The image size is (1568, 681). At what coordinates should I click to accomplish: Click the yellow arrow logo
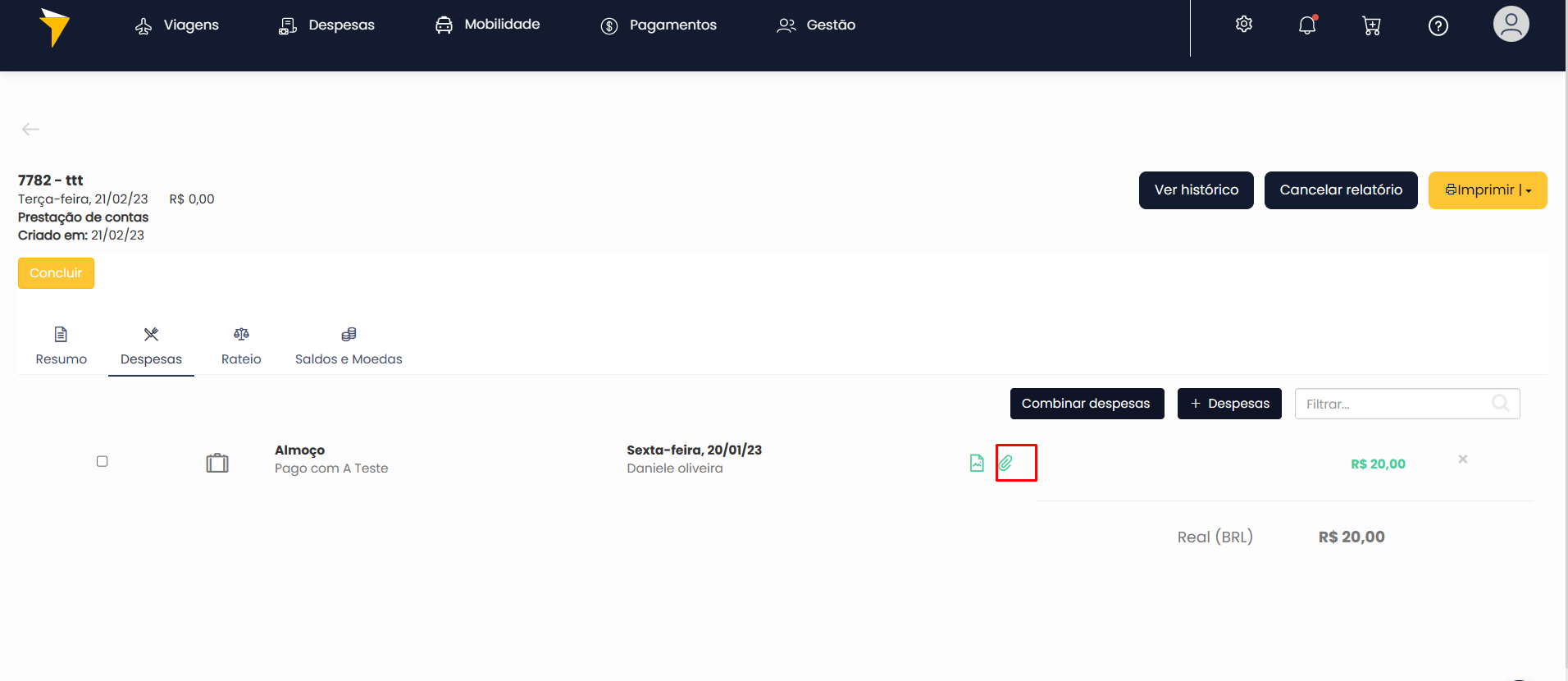coord(54,27)
